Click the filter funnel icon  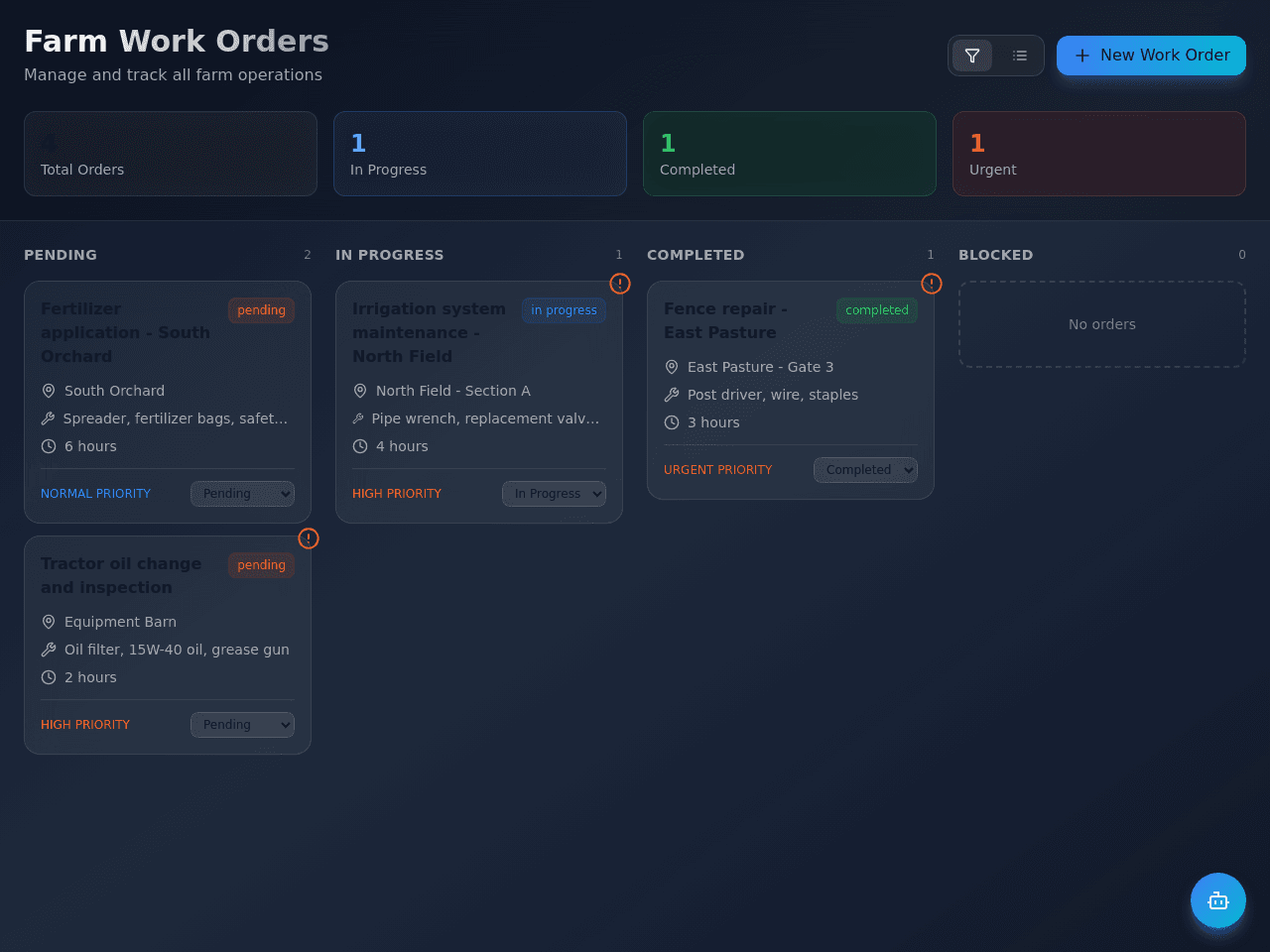[972, 56]
